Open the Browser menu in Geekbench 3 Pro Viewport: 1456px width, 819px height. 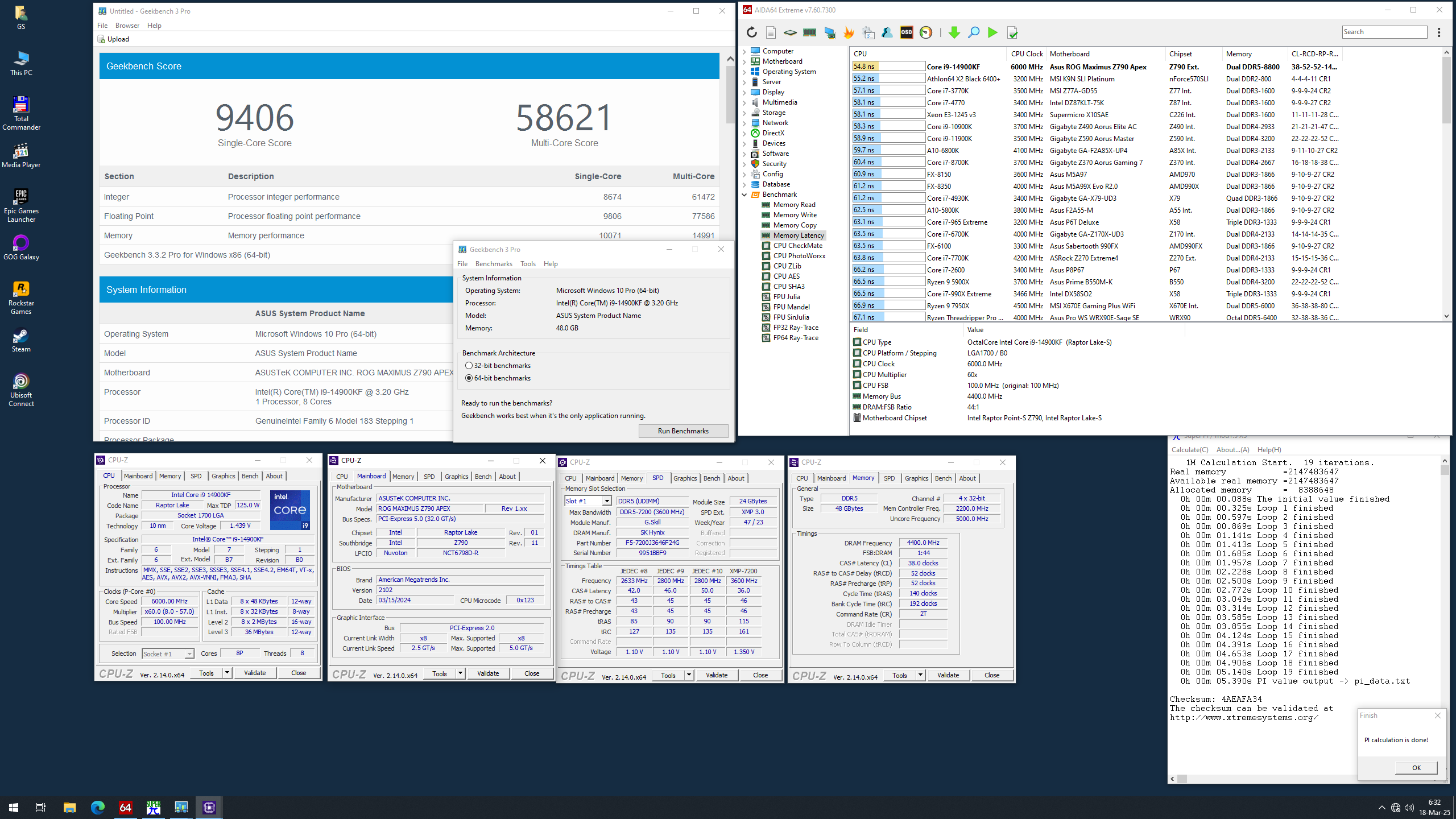point(127,25)
